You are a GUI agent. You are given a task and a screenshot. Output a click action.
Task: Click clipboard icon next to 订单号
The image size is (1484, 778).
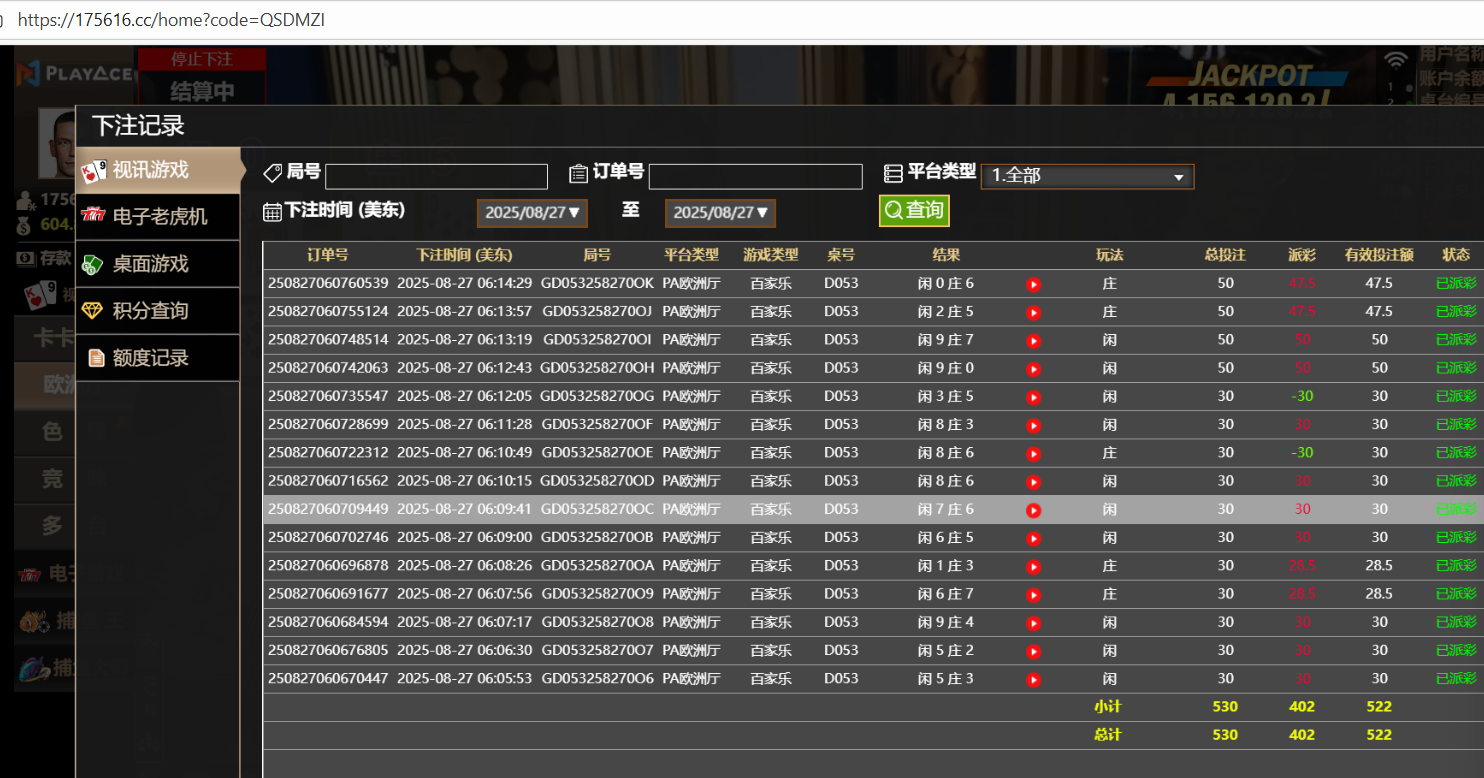click(578, 173)
